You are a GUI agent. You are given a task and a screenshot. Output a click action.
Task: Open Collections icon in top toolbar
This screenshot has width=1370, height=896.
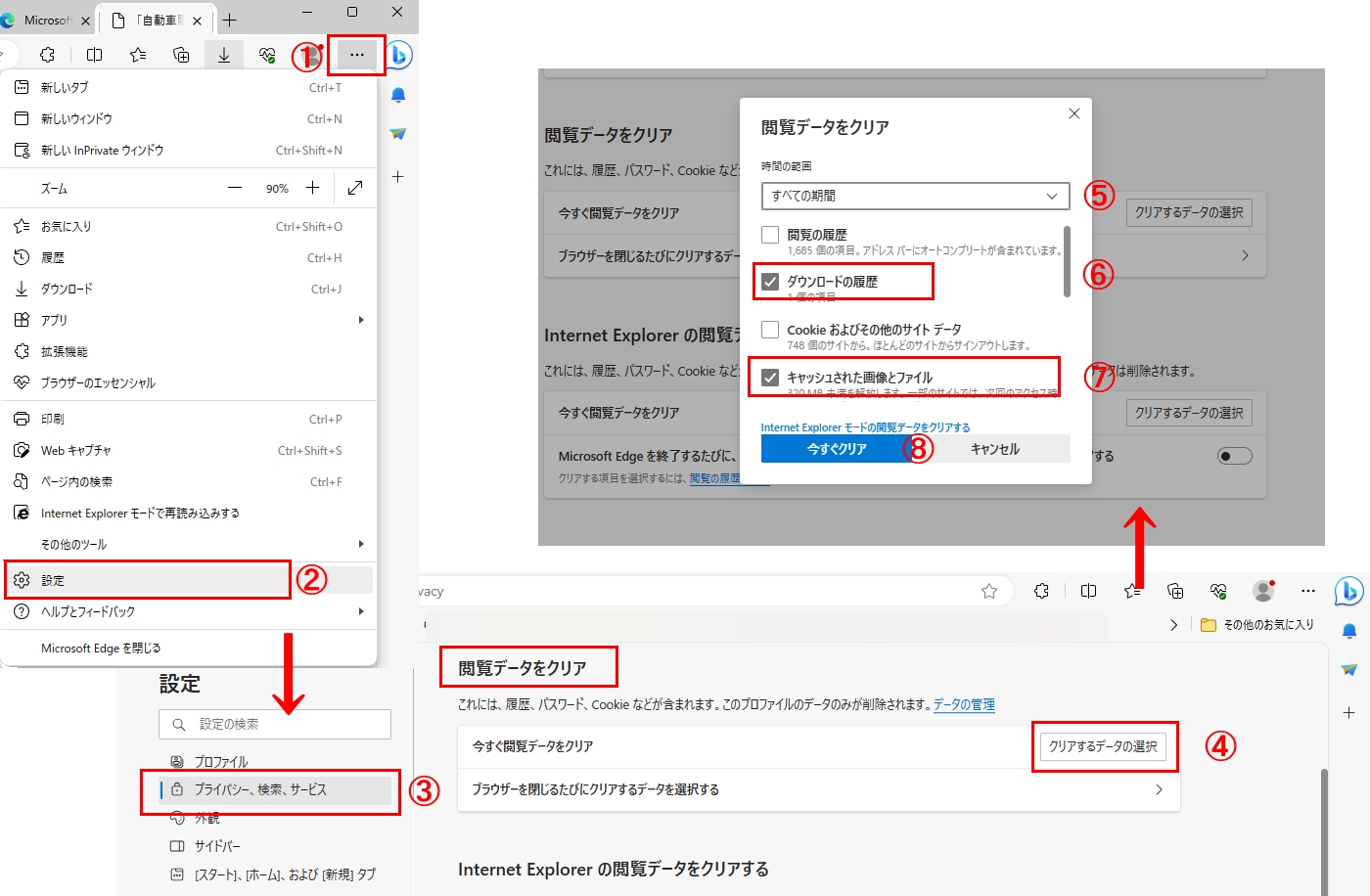(x=181, y=55)
